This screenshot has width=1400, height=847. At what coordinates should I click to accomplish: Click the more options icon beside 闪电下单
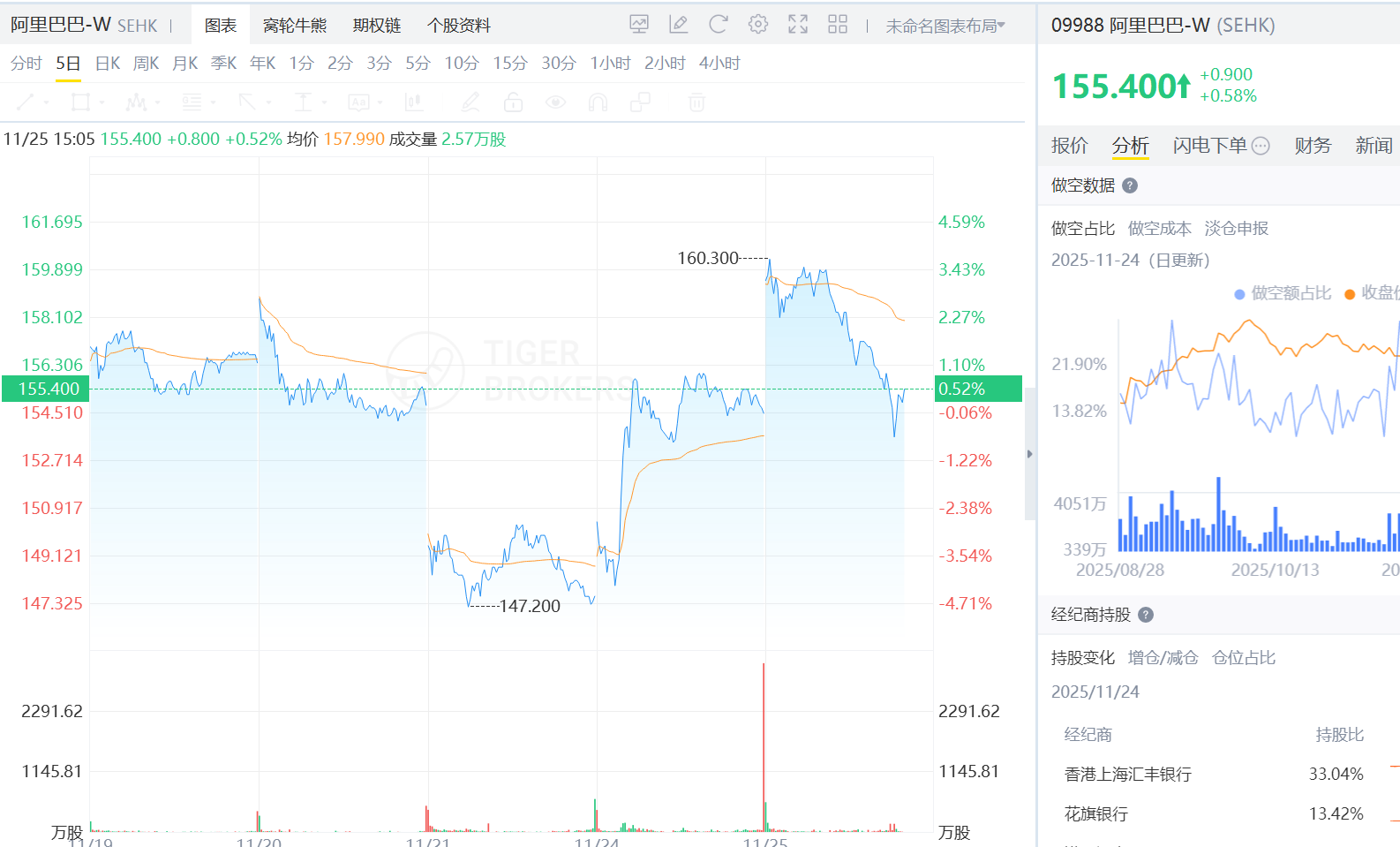[1261, 146]
